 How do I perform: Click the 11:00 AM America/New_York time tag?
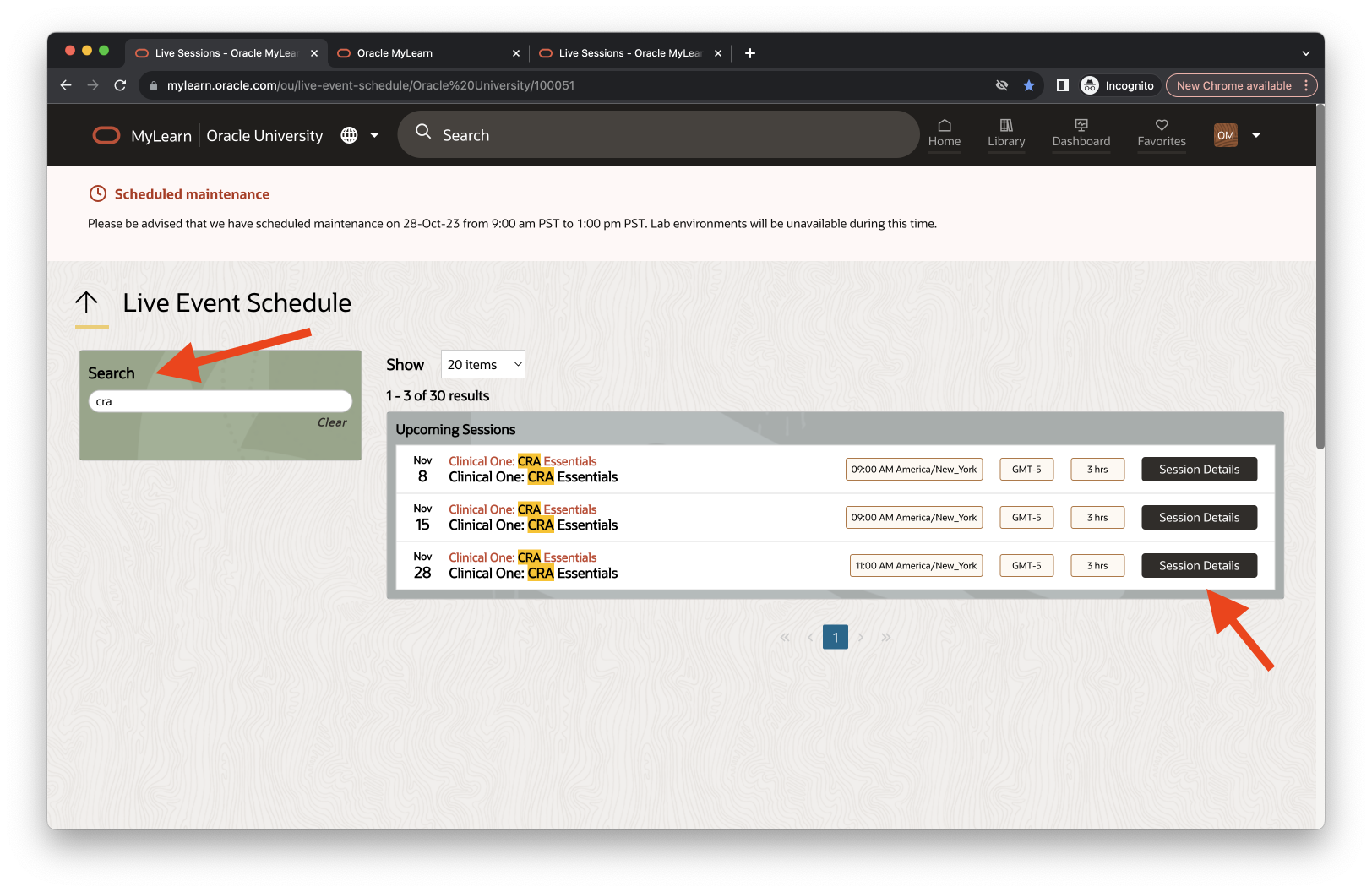(x=916, y=566)
